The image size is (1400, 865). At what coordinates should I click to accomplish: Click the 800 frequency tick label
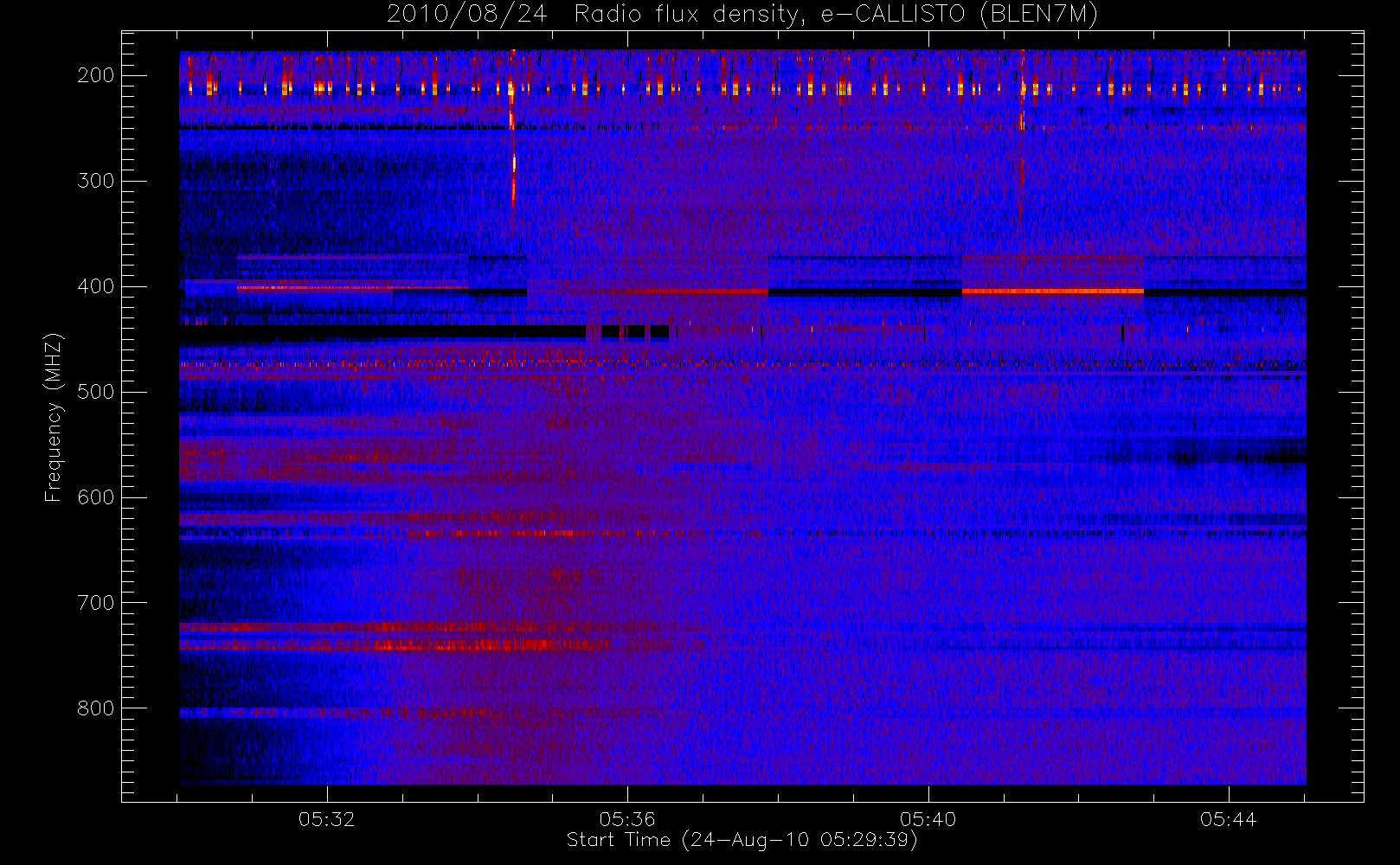point(96,708)
